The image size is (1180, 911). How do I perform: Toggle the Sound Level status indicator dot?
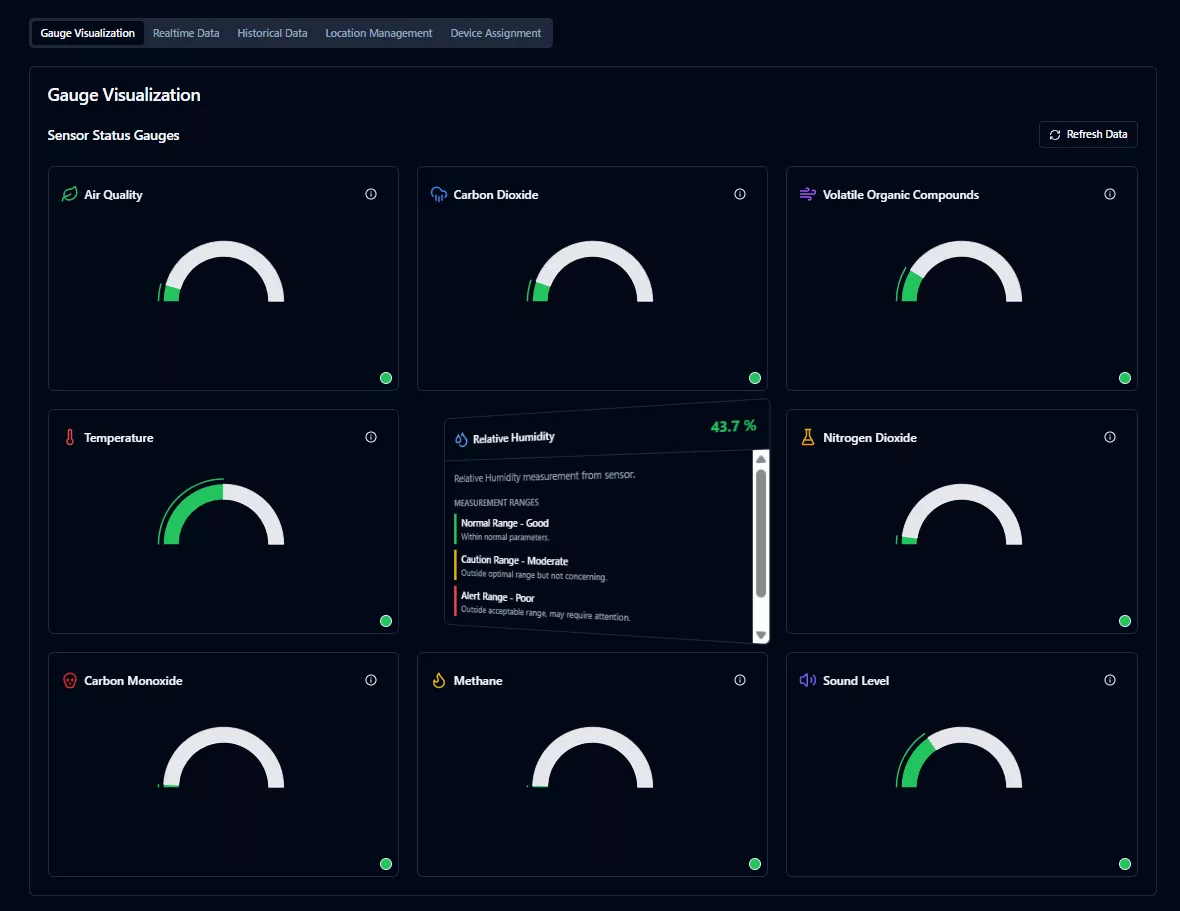pos(1124,863)
